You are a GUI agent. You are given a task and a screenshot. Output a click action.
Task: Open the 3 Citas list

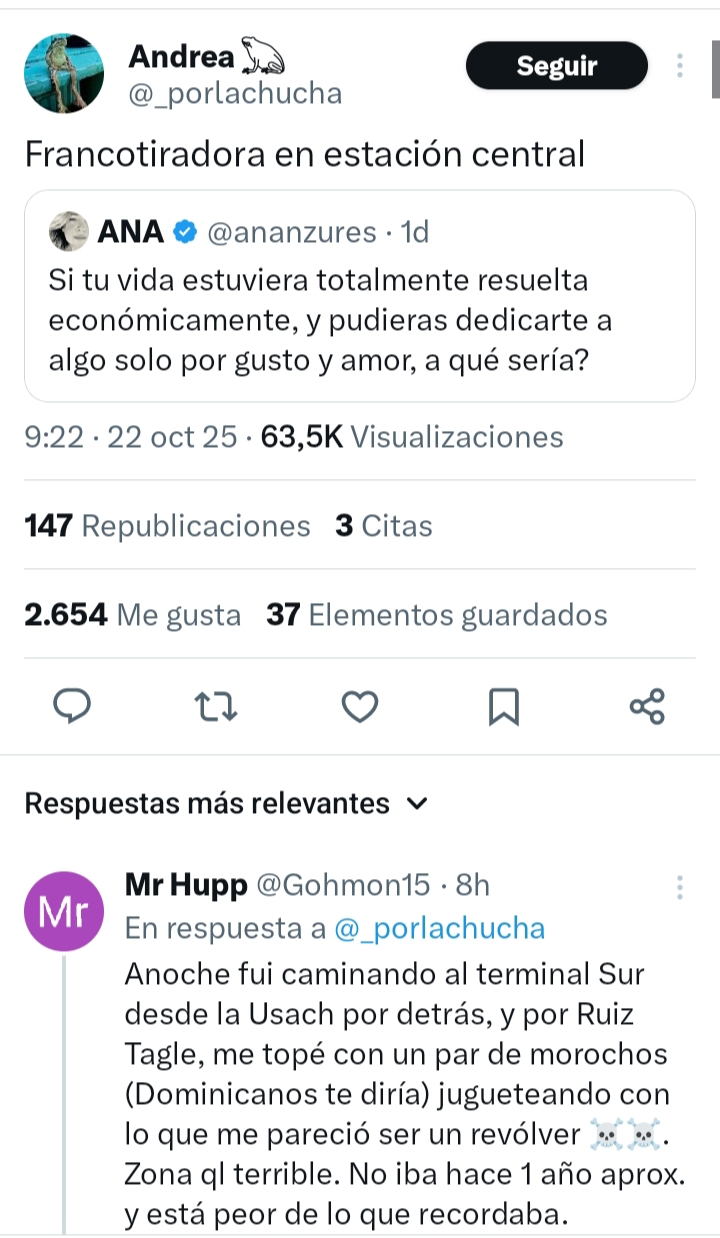point(384,526)
